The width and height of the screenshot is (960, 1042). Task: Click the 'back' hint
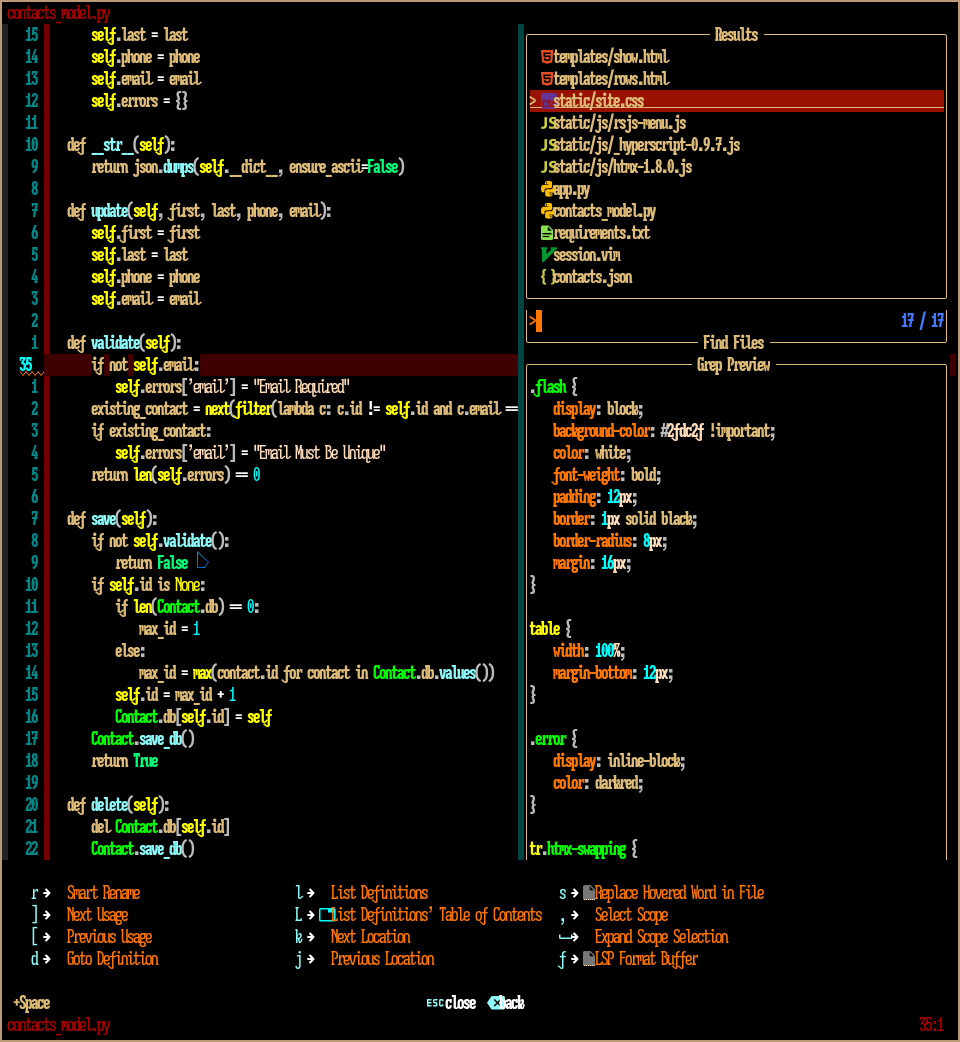(512, 1003)
